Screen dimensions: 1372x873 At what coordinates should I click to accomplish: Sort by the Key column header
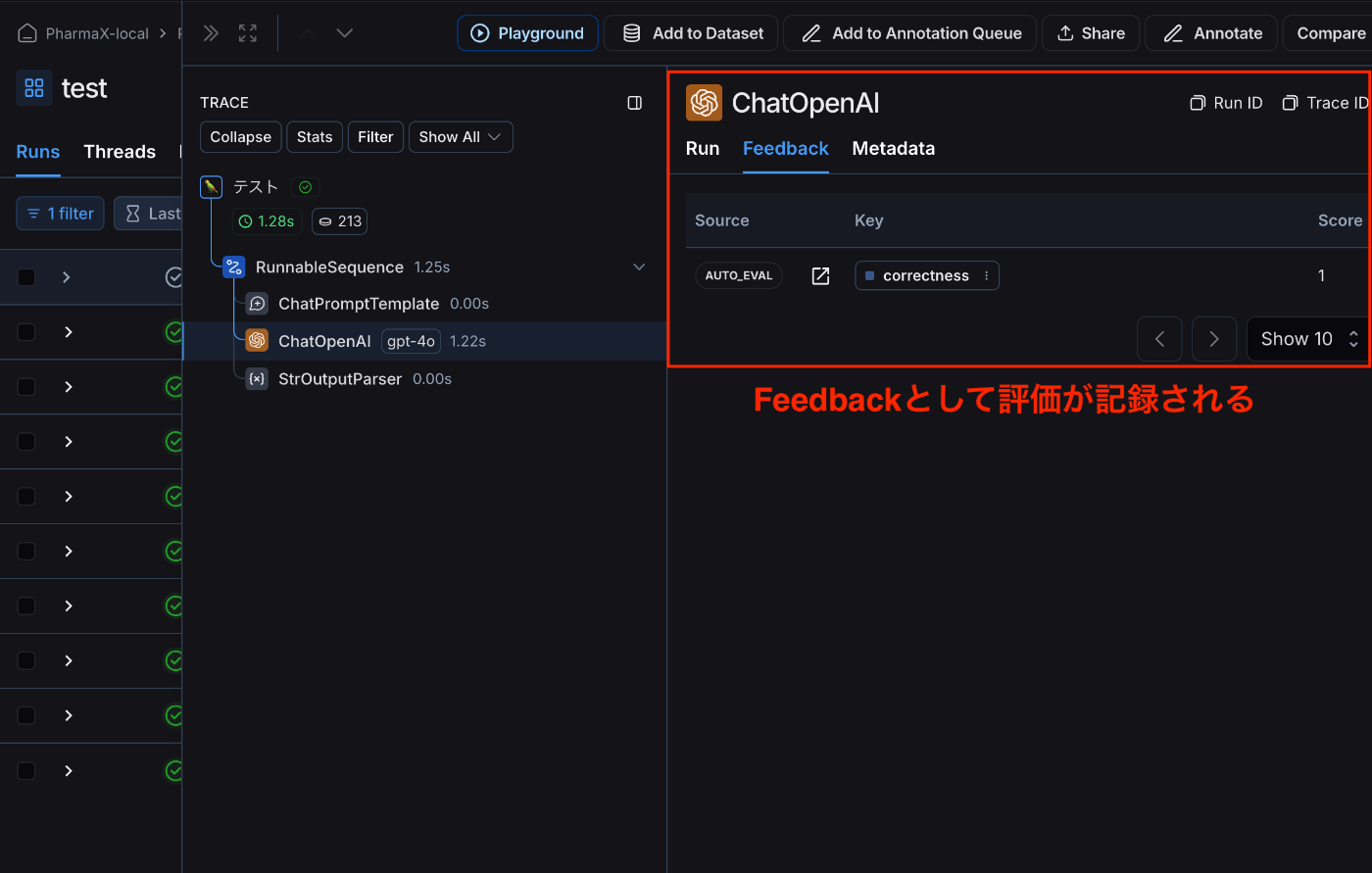(x=868, y=220)
